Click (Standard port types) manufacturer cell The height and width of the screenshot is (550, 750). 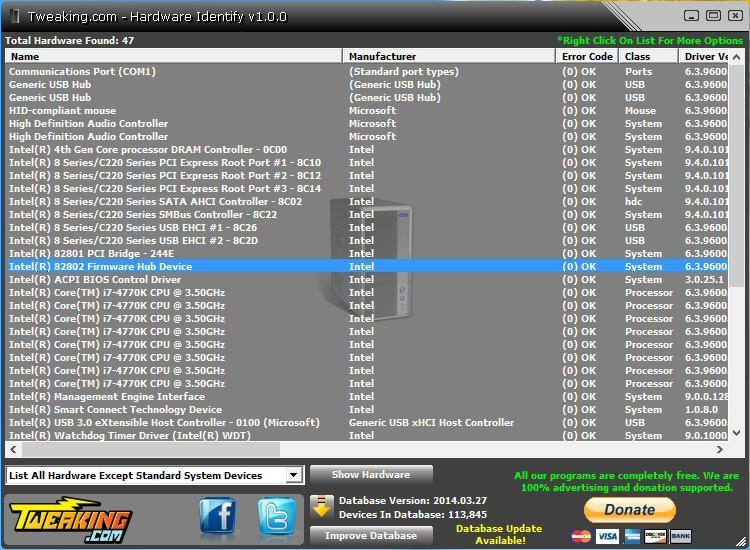pos(404,71)
